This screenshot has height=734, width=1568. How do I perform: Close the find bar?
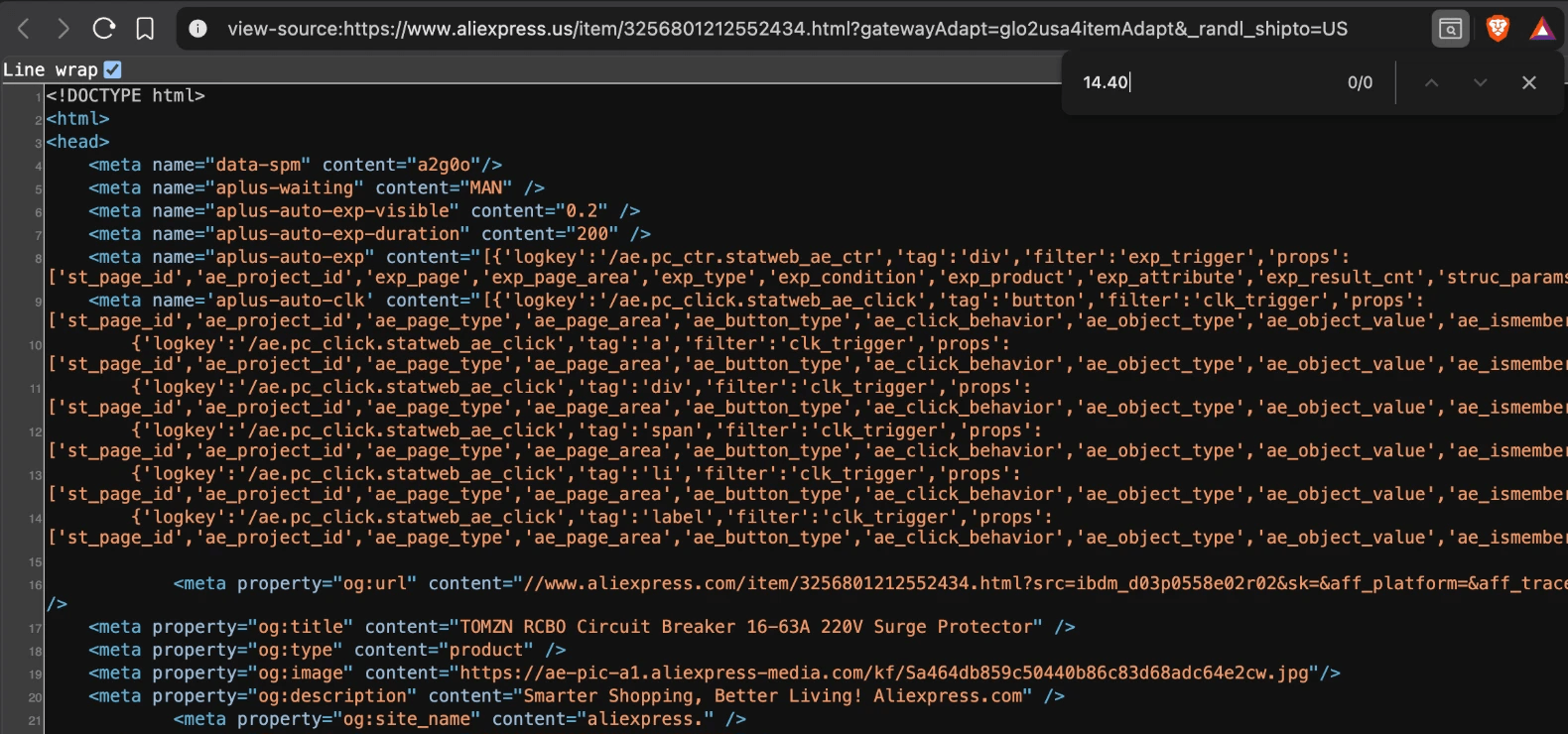tap(1528, 82)
